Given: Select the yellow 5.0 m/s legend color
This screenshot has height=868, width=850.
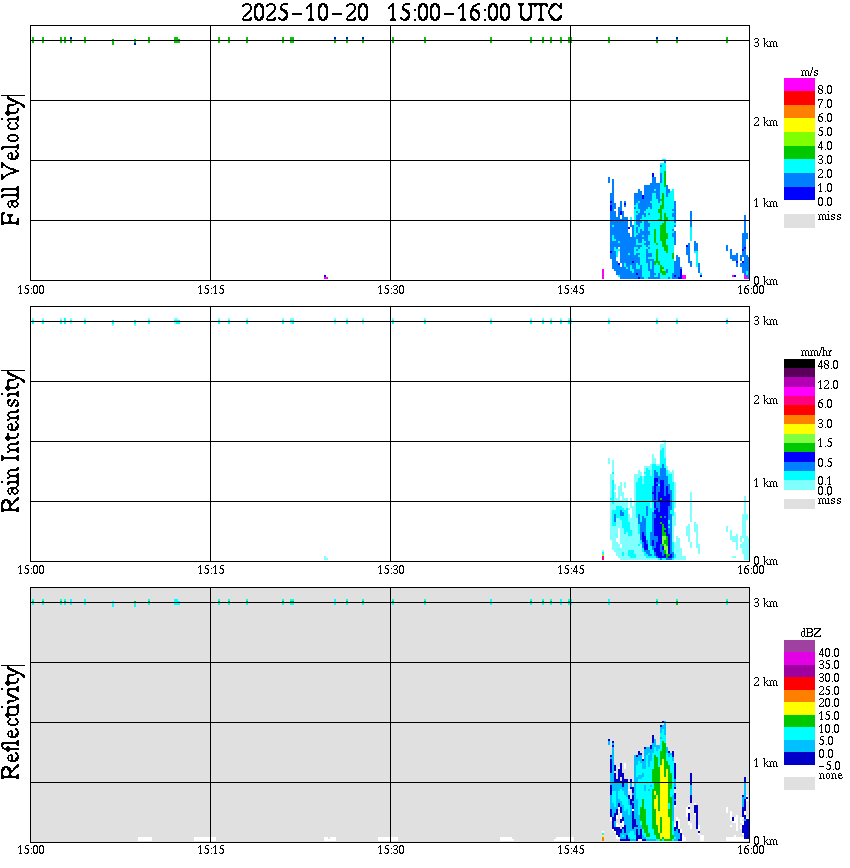Looking at the screenshot, I should pyautogui.click(x=799, y=125).
